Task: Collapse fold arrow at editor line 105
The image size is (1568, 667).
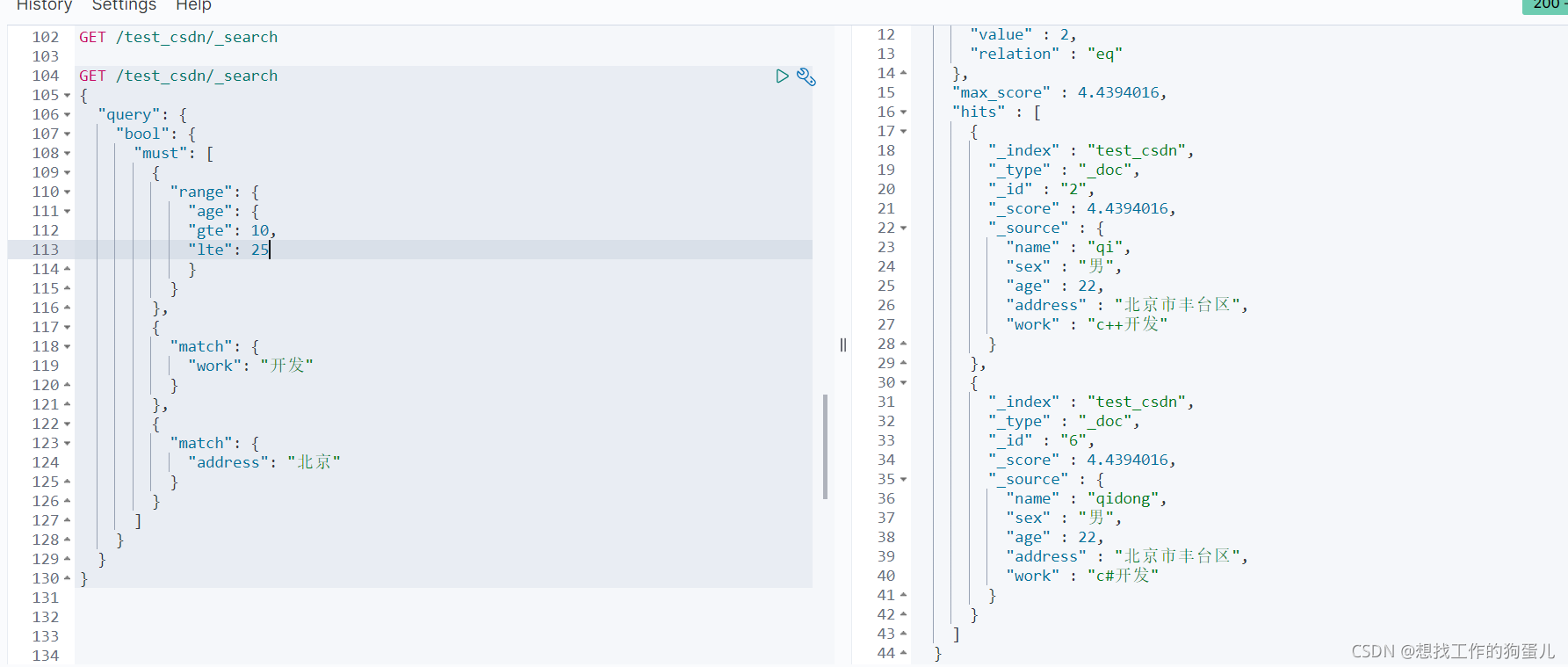Action: click(67, 96)
